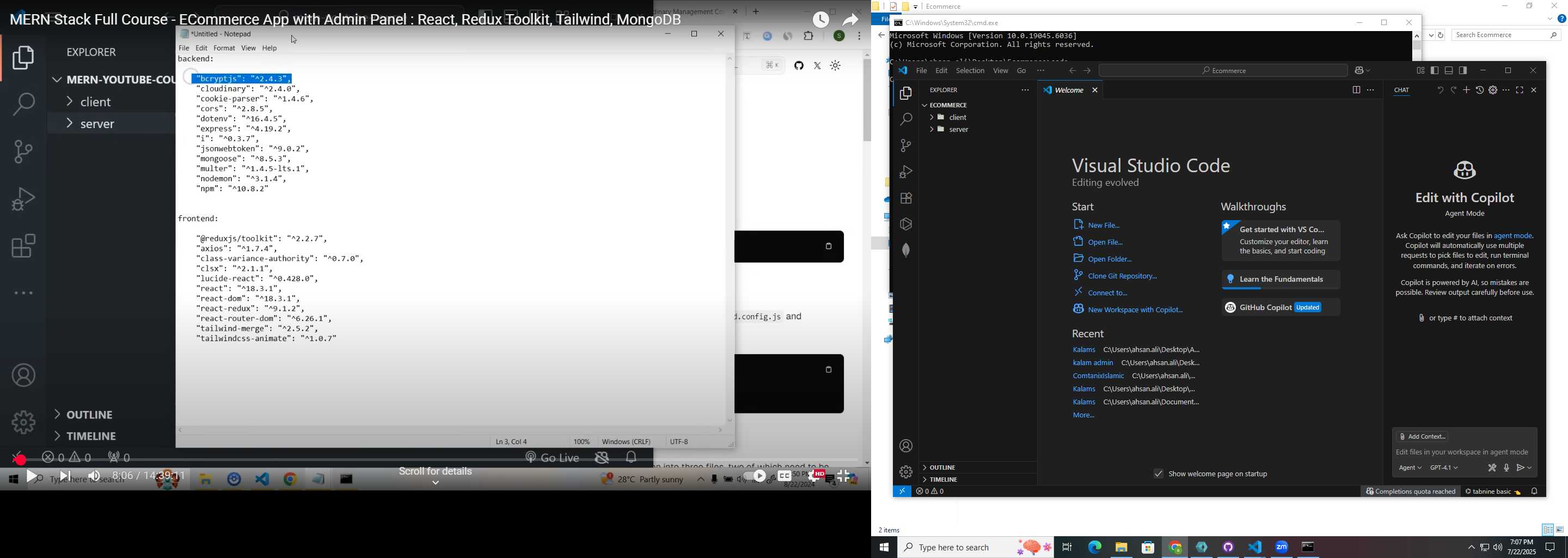Start voice chat microphone icon

1506,468
